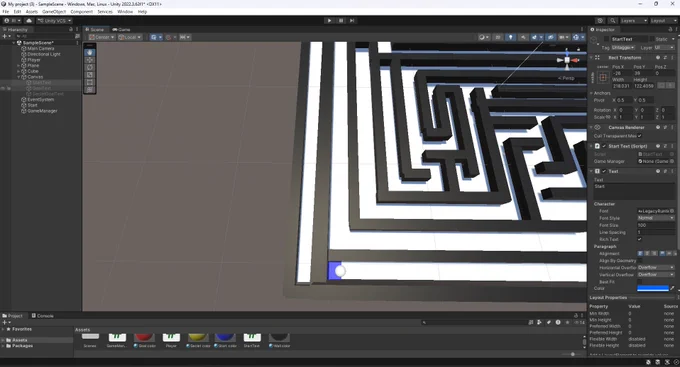Open the Layers dropdown
Viewport: 680px width, 367px height.
pos(634,20)
